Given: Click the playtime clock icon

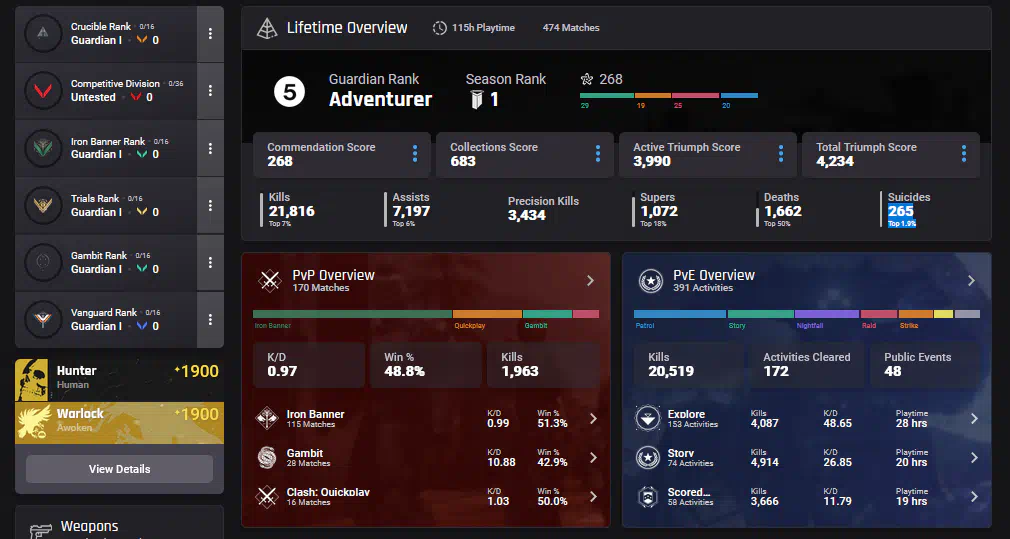Looking at the screenshot, I should click(x=439, y=28).
